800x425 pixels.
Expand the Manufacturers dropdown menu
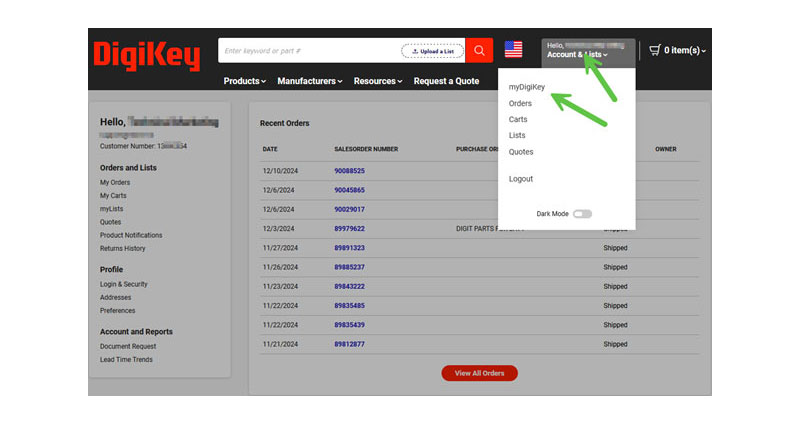309,81
